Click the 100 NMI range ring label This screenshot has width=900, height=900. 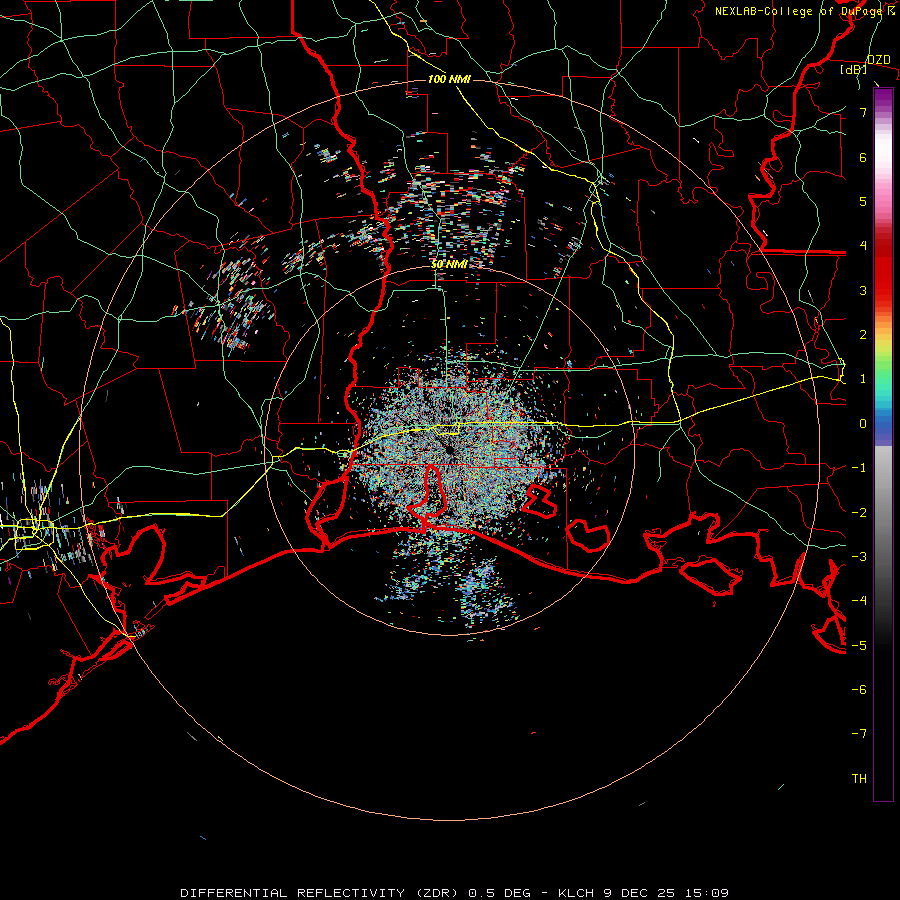449,79
